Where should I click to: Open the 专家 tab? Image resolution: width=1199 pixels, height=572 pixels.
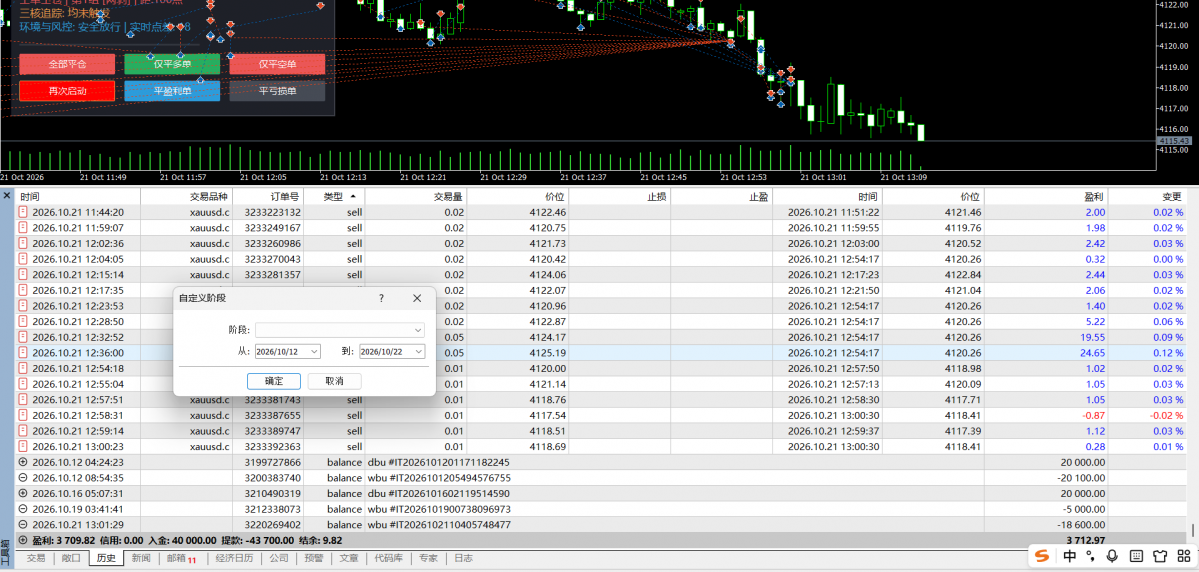(x=428, y=558)
